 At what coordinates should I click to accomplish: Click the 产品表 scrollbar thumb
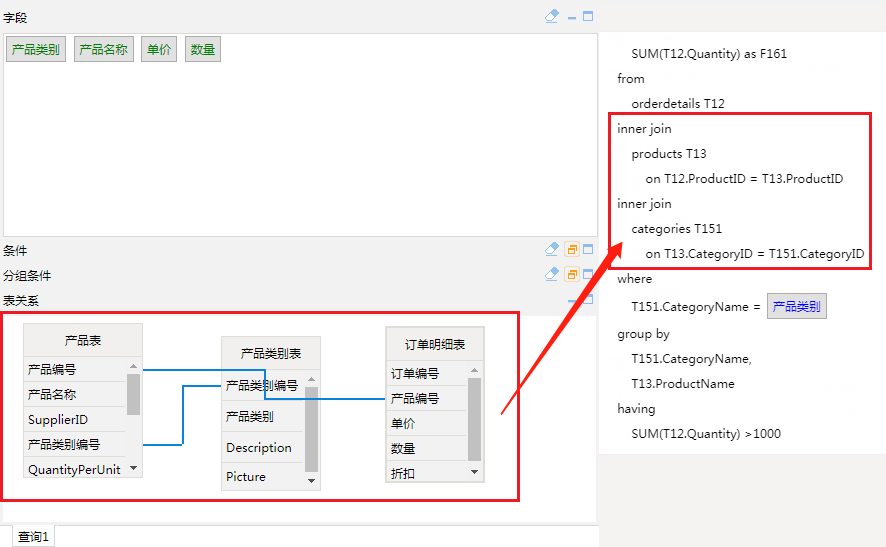coord(133,394)
